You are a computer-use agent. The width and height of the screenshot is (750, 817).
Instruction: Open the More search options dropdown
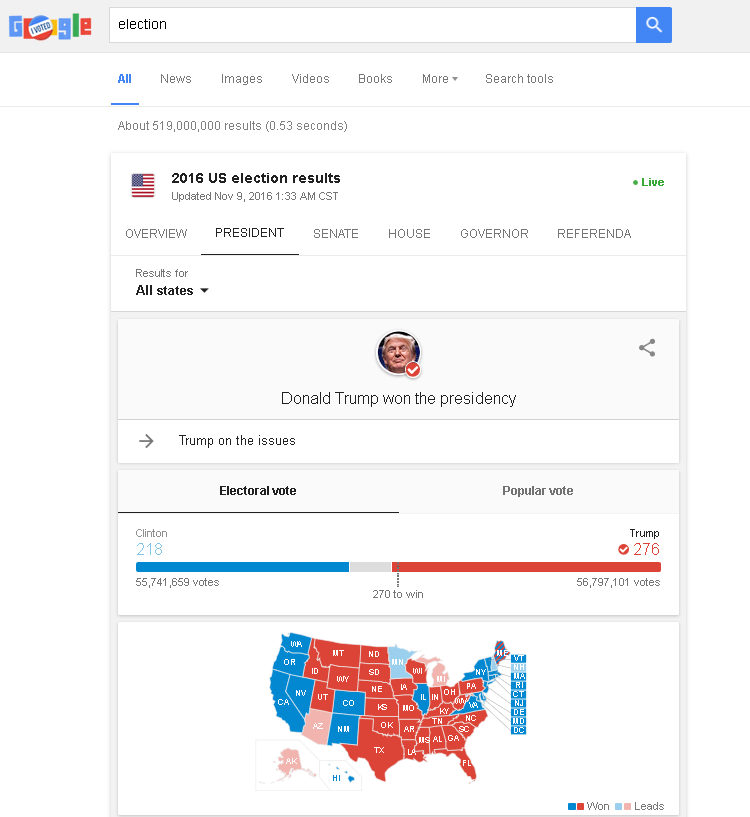tap(439, 79)
